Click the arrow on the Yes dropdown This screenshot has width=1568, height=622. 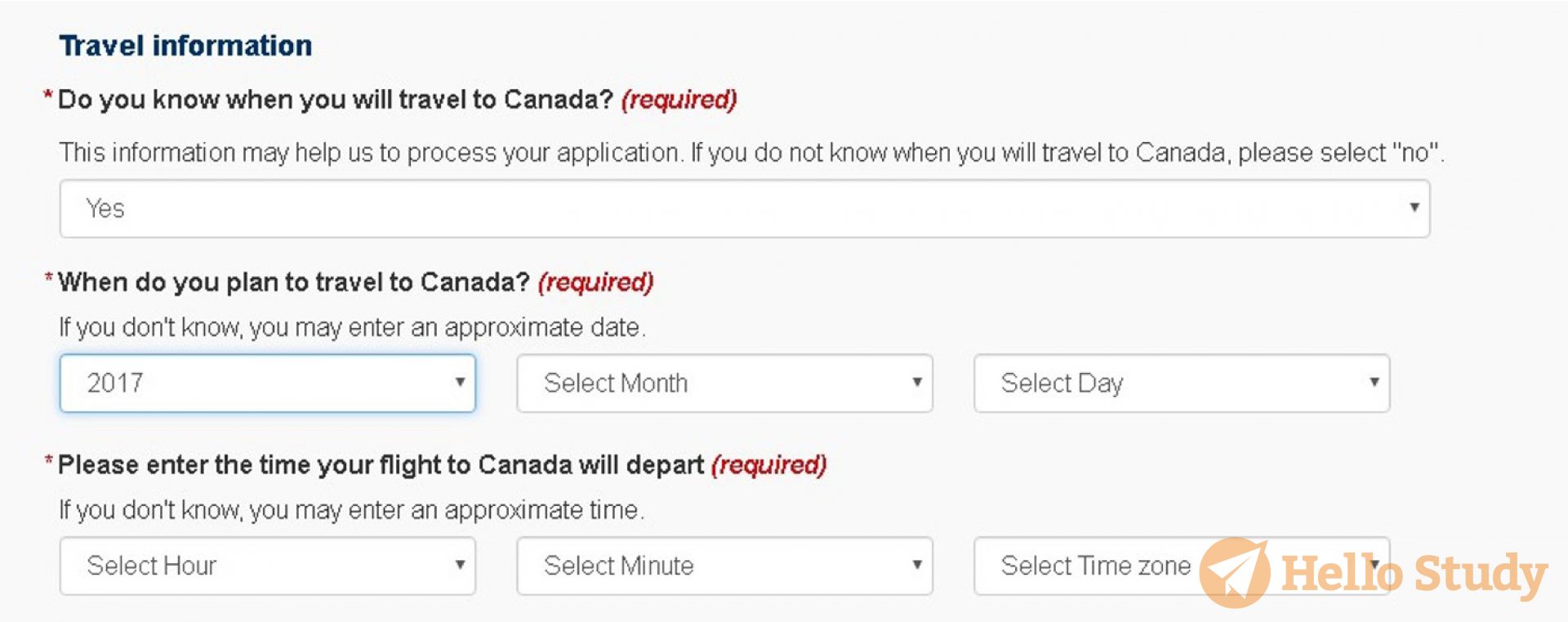1414,207
